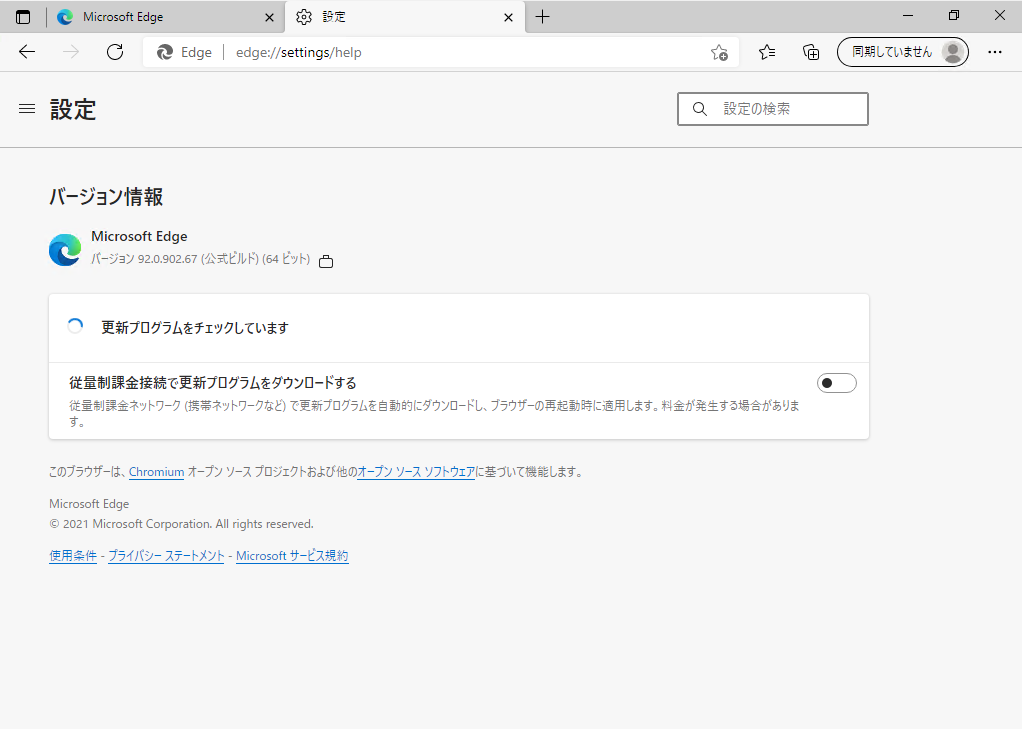1022x729 pixels.
Task: Click the バージョン情報 heading
Action: click(x=106, y=196)
